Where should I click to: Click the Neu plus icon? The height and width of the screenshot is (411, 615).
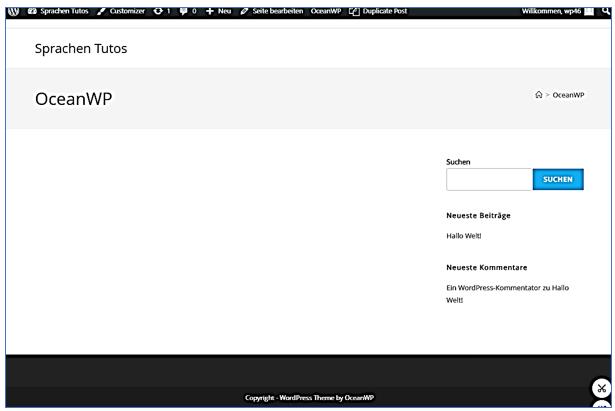(211, 10)
